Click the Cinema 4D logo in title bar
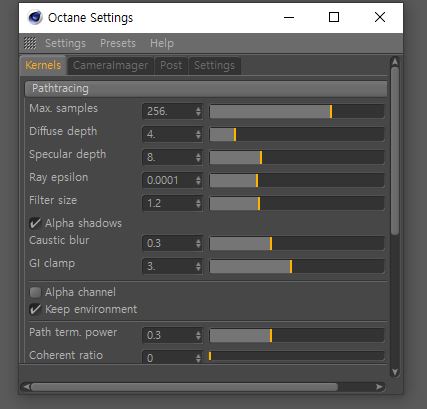 point(35,18)
